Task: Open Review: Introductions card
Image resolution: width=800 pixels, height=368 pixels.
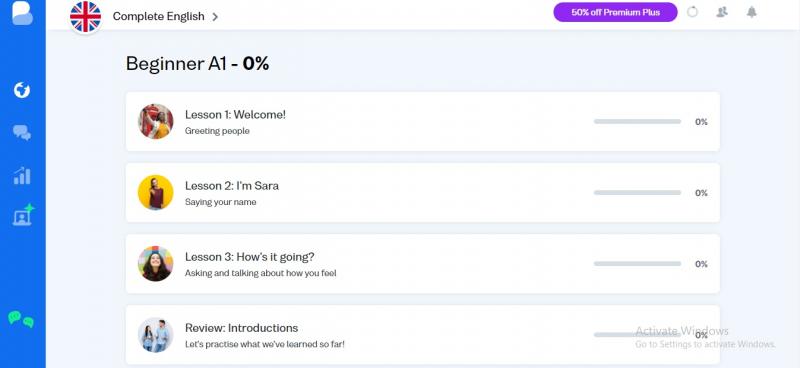Action: (x=422, y=335)
